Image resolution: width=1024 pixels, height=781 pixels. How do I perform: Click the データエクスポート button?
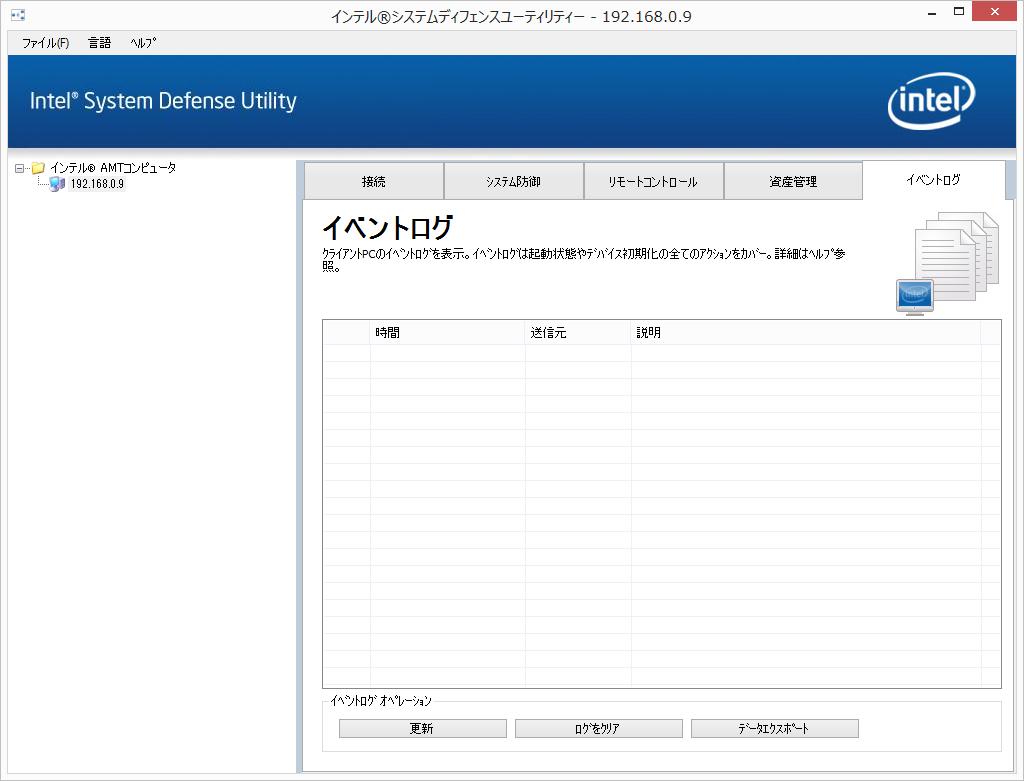click(775, 728)
